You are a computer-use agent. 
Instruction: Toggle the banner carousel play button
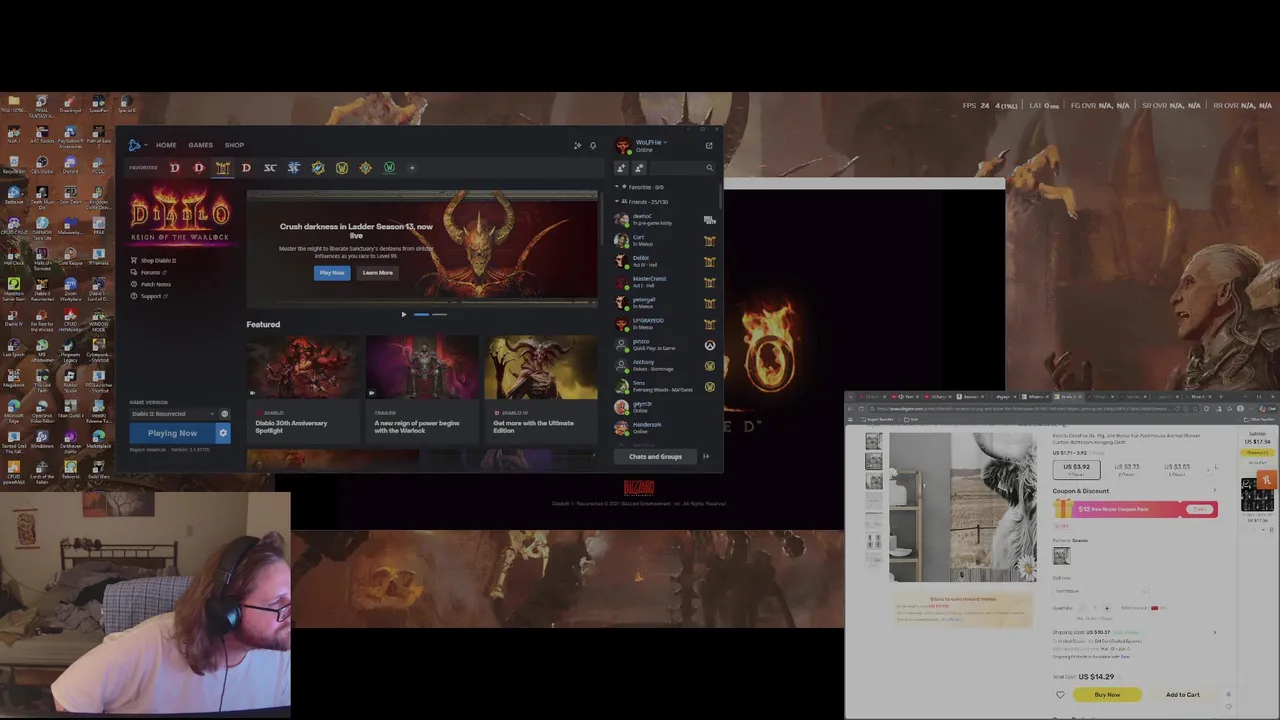404,315
